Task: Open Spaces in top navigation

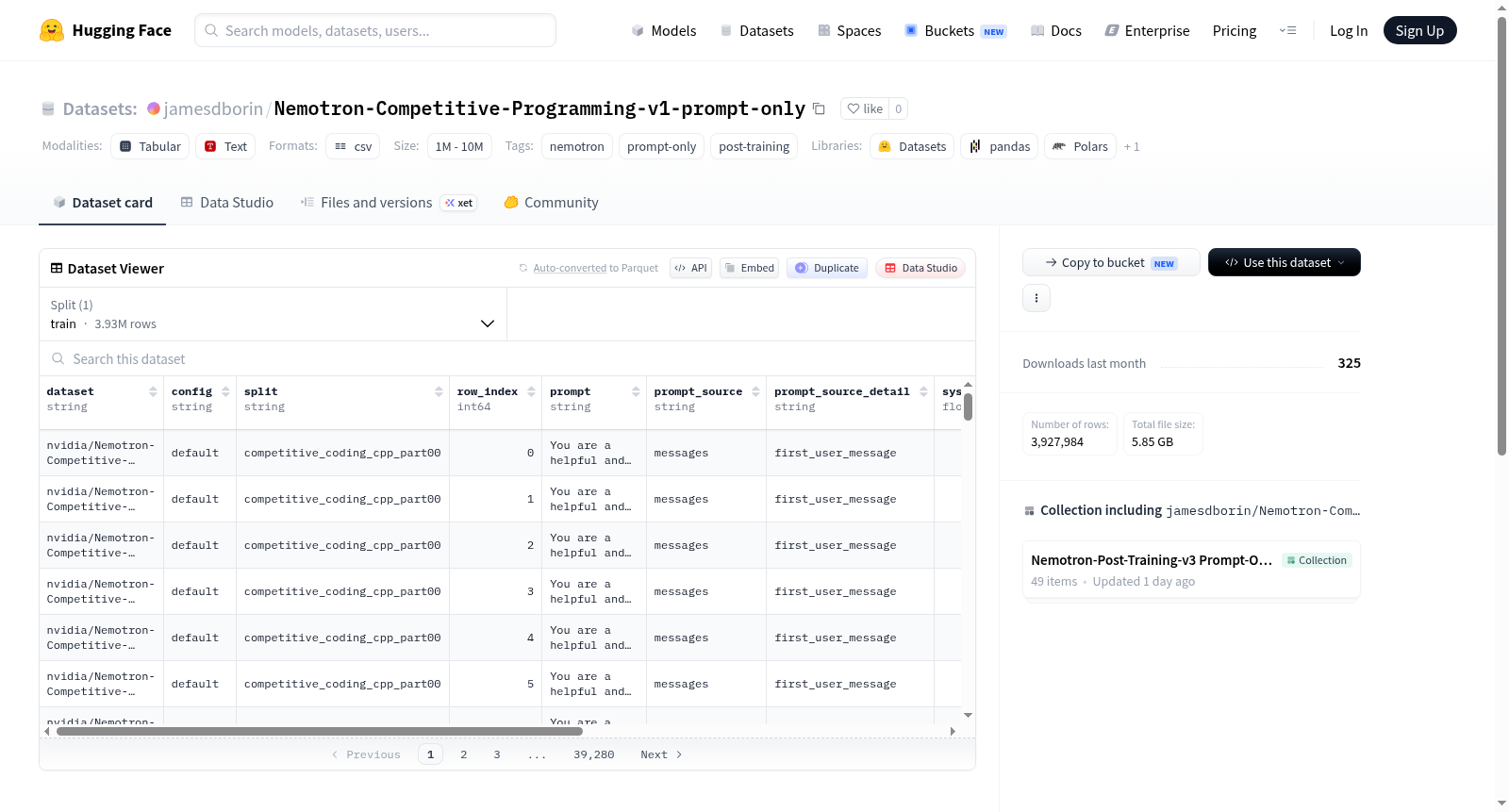Action: [x=850, y=31]
